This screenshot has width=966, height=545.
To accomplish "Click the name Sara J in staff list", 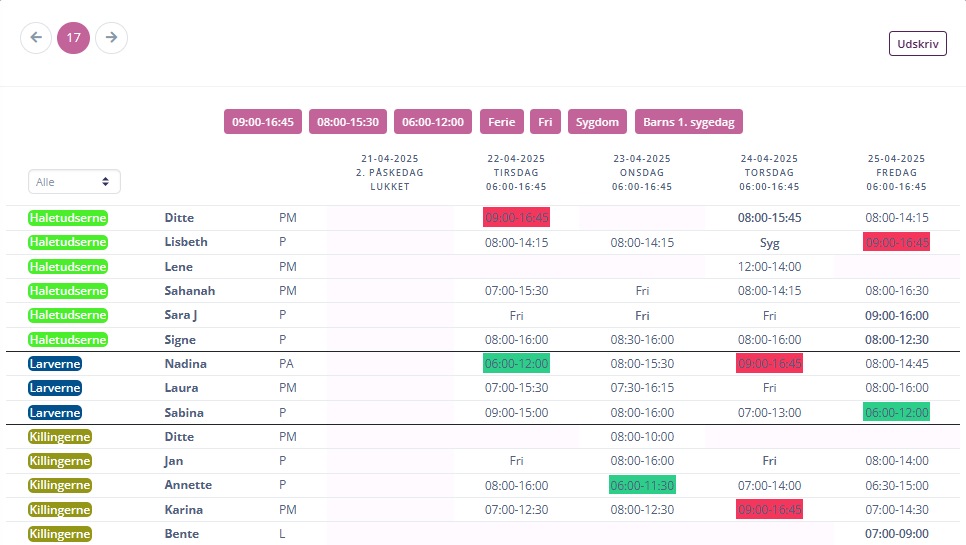I will coord(181,315).
